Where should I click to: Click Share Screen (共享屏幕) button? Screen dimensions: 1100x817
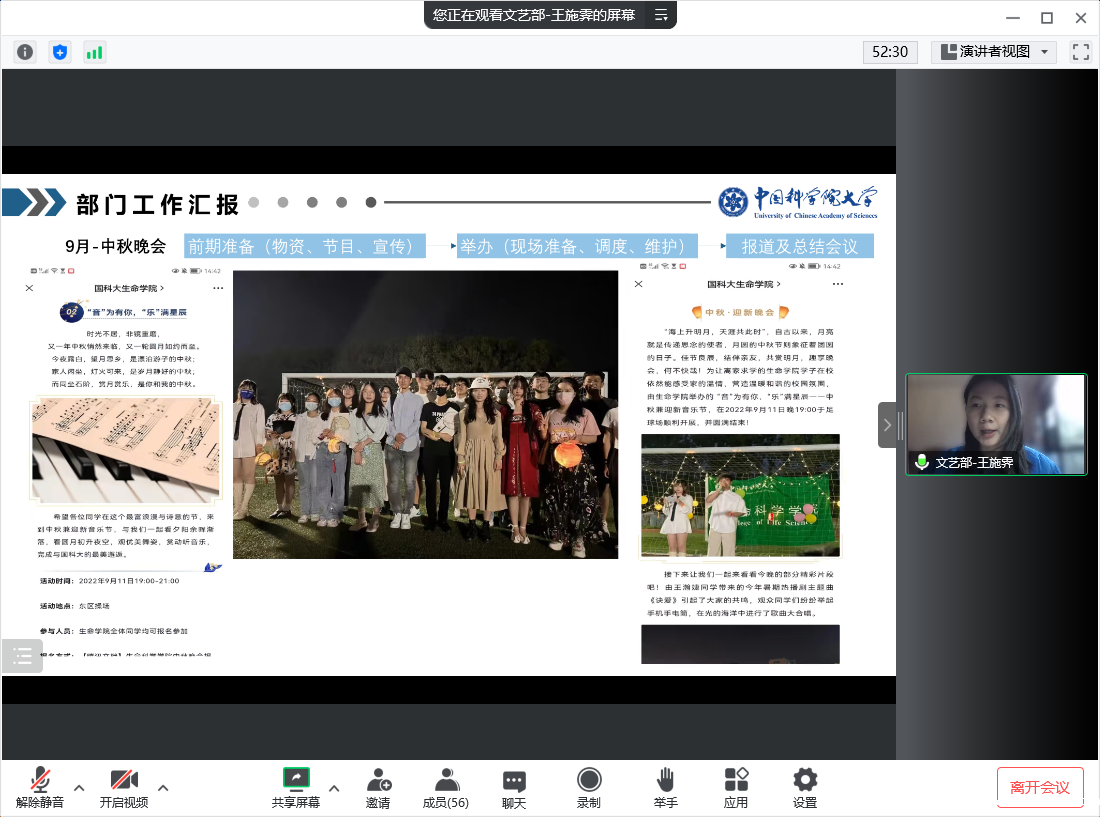(296, 787)
